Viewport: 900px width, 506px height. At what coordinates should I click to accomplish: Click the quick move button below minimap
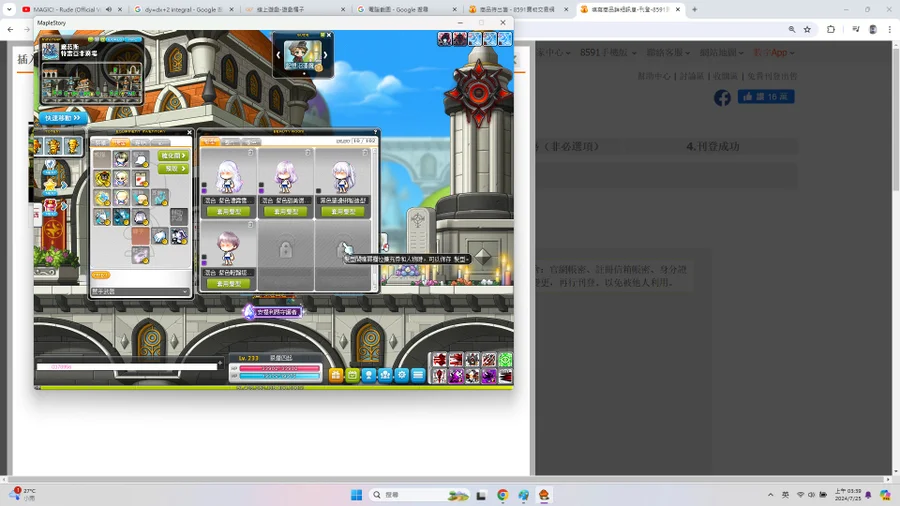(x=62, y=118)
